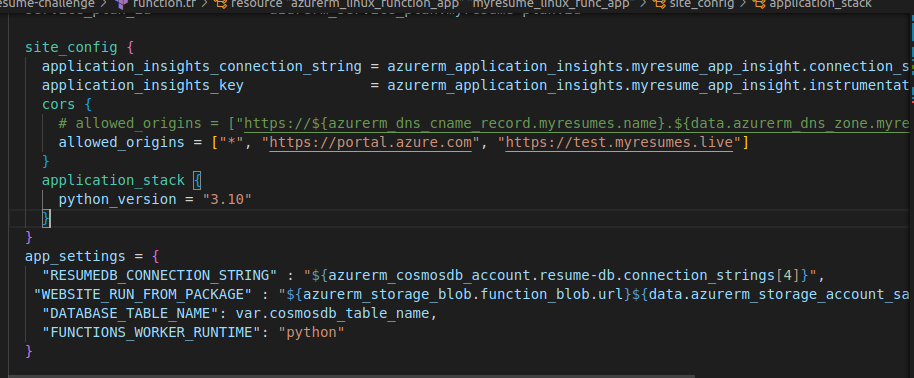Click the chevron before application_stack breadcrumb
The height and width of the screenshot is (378, 914).
(x=743, y=4)
